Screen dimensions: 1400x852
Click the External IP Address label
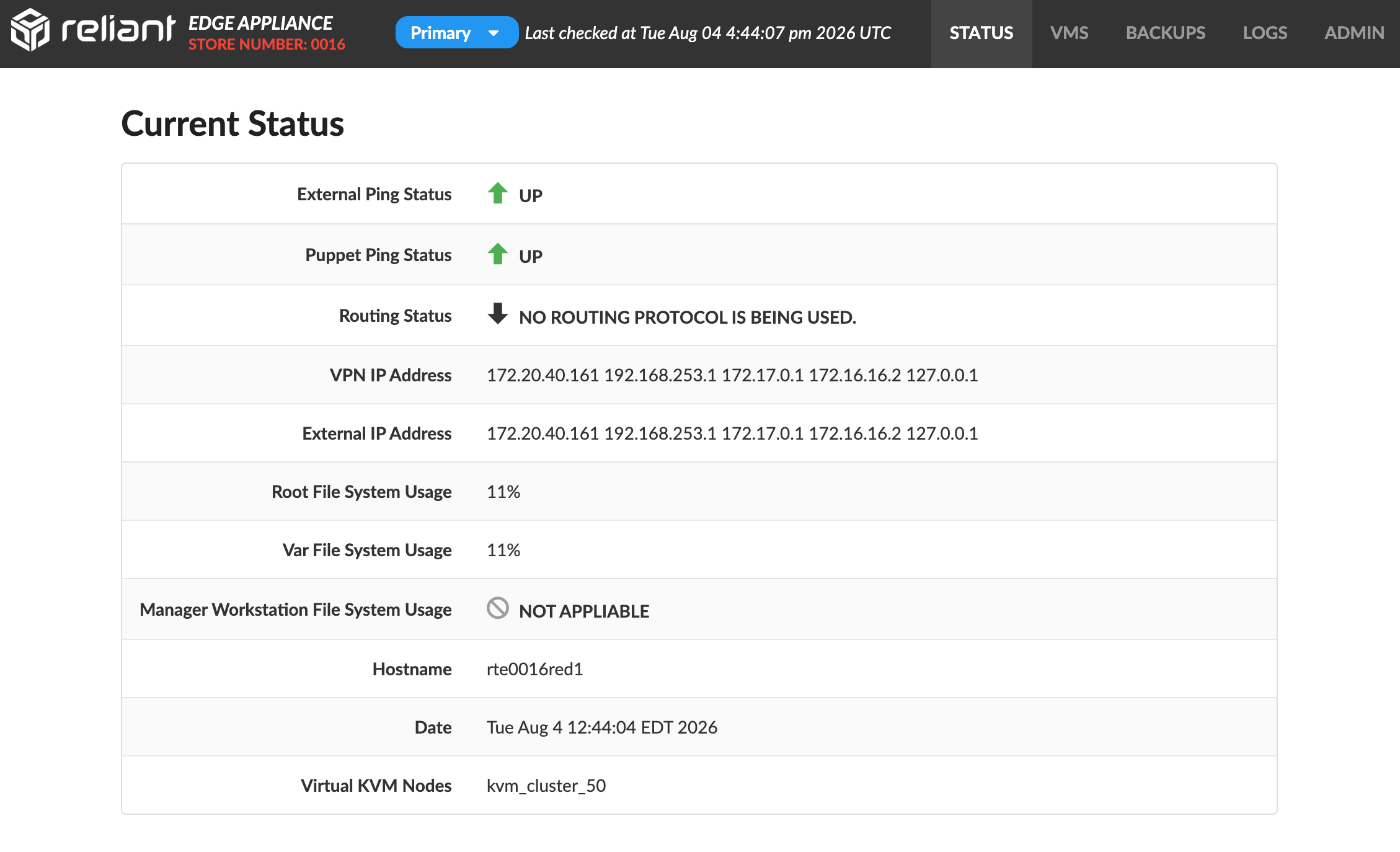click(376, 433)
